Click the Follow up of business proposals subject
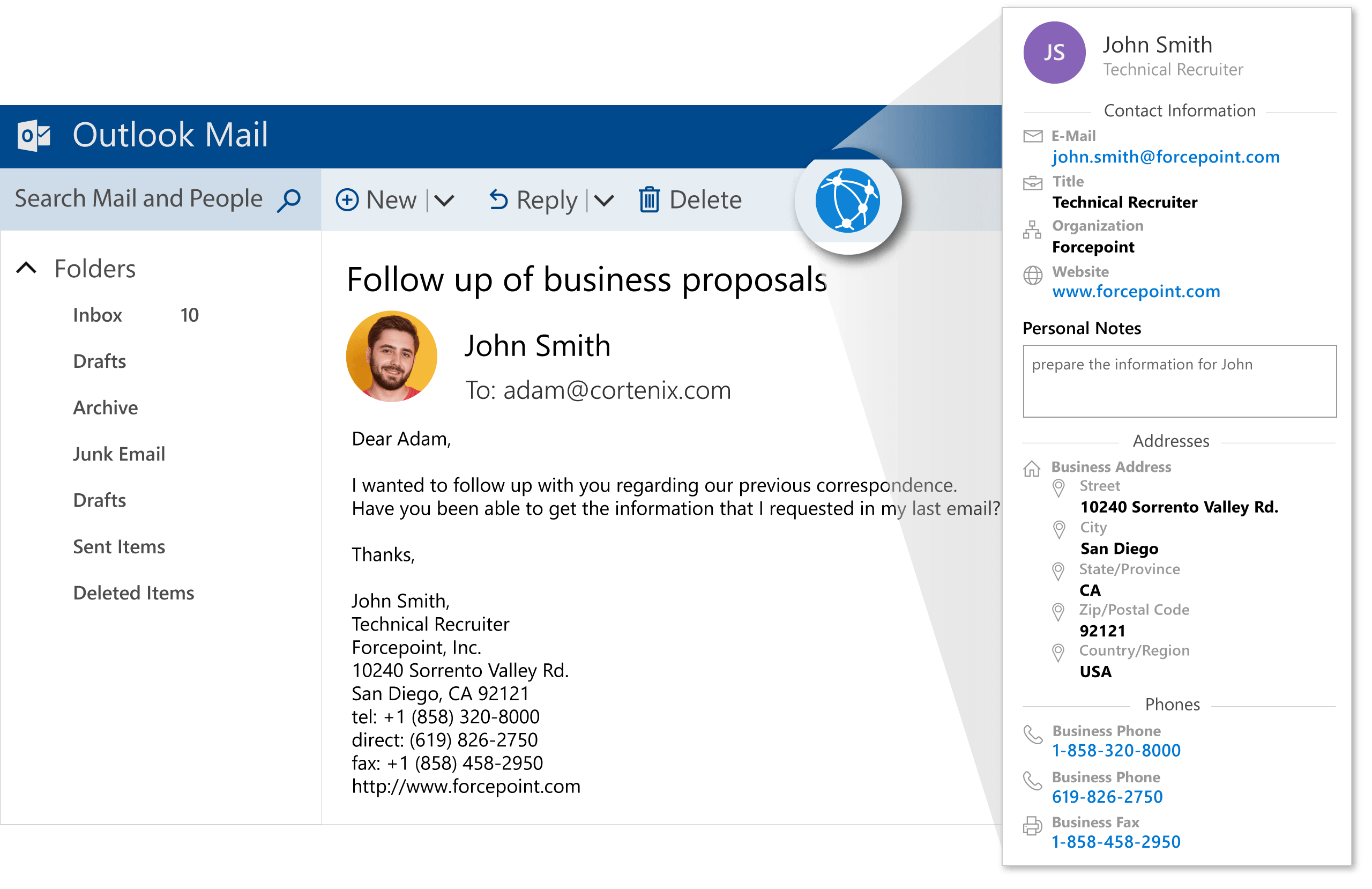1372x889 pixels. (x=587, y=280)
